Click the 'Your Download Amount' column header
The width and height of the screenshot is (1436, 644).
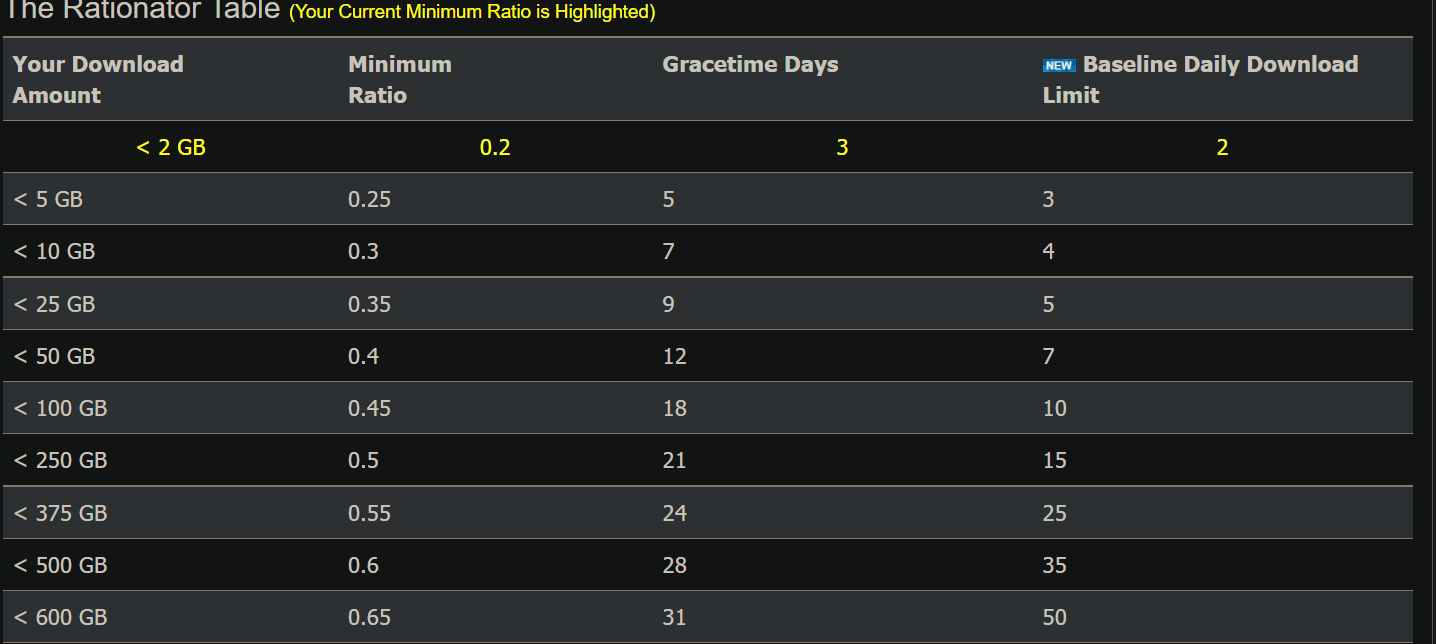pos(98,79)
